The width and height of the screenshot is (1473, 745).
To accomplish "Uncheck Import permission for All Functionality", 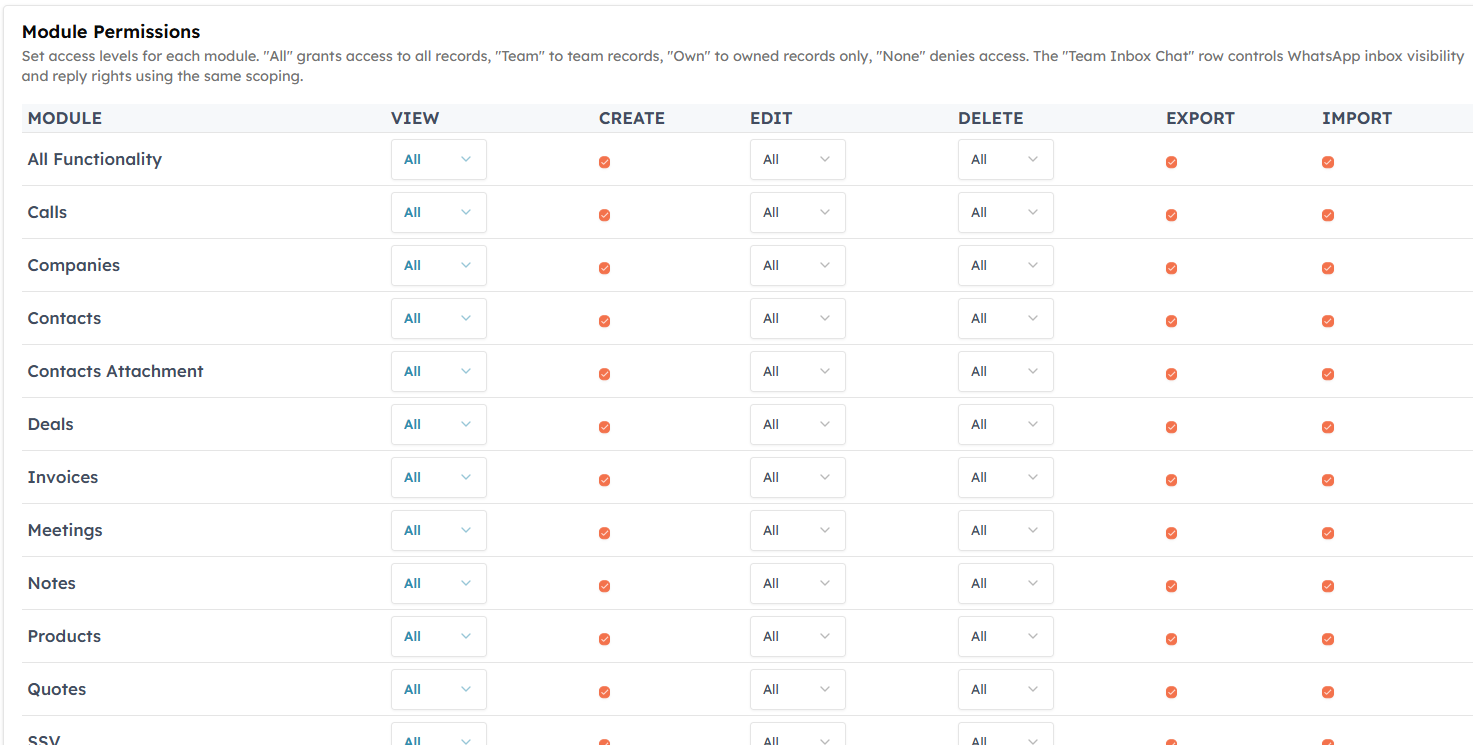I will [x=1328, y=162].
